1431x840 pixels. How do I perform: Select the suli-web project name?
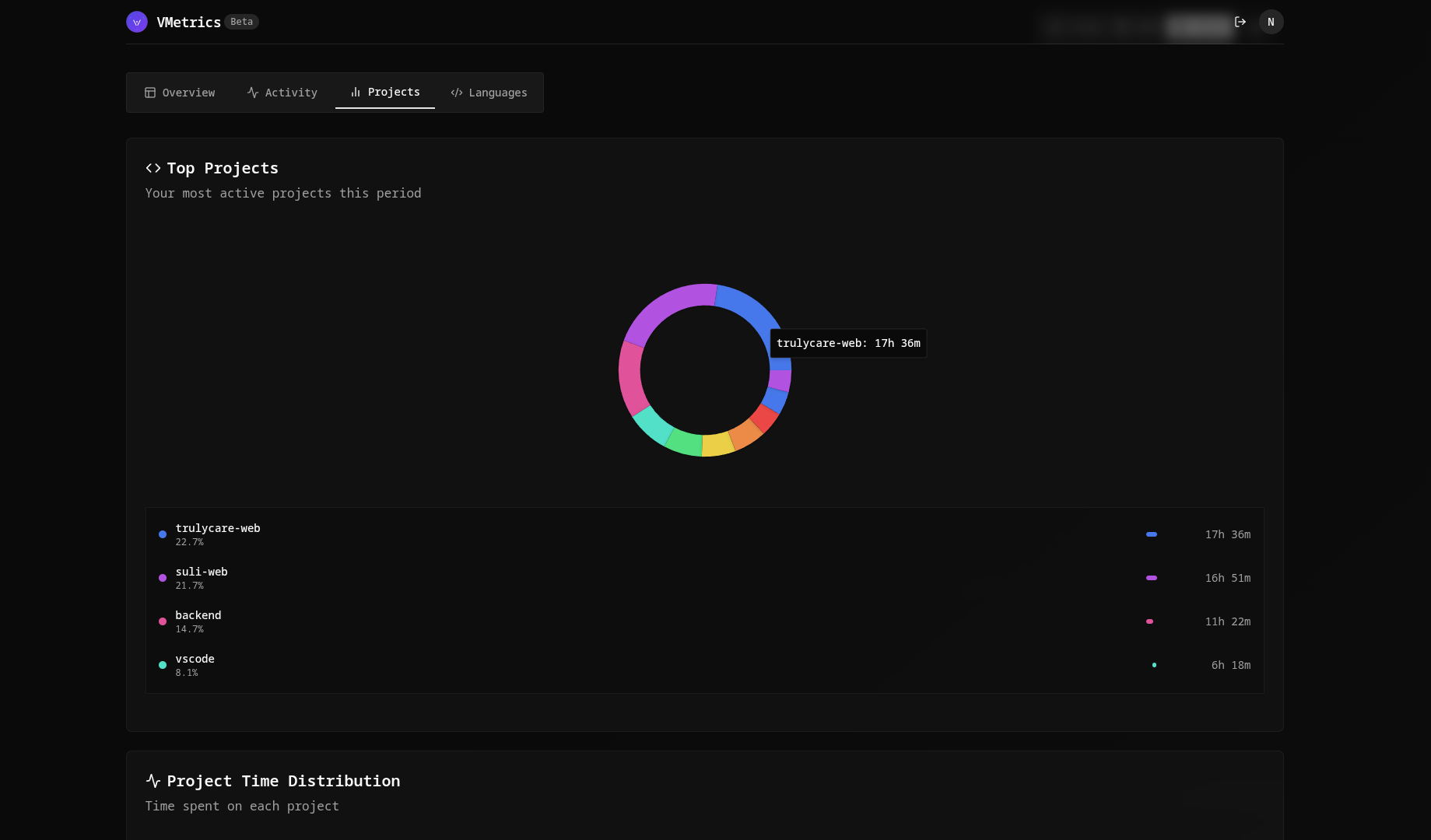tap(202, 572)
